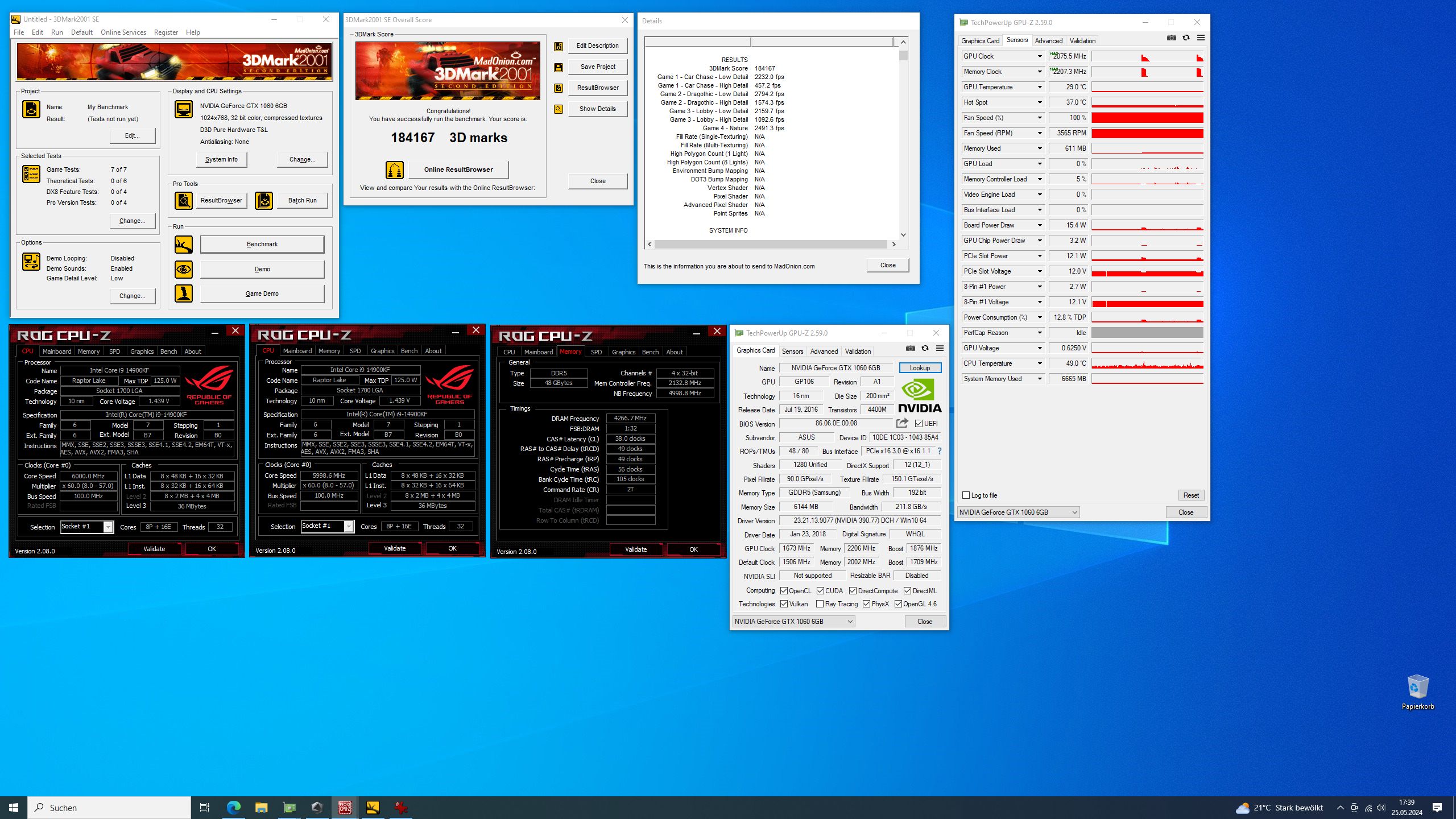Open the GPU selector dropdown in GPU-Z Graphics Card window
Viewport: 1456px width, 819px height.
793,622
